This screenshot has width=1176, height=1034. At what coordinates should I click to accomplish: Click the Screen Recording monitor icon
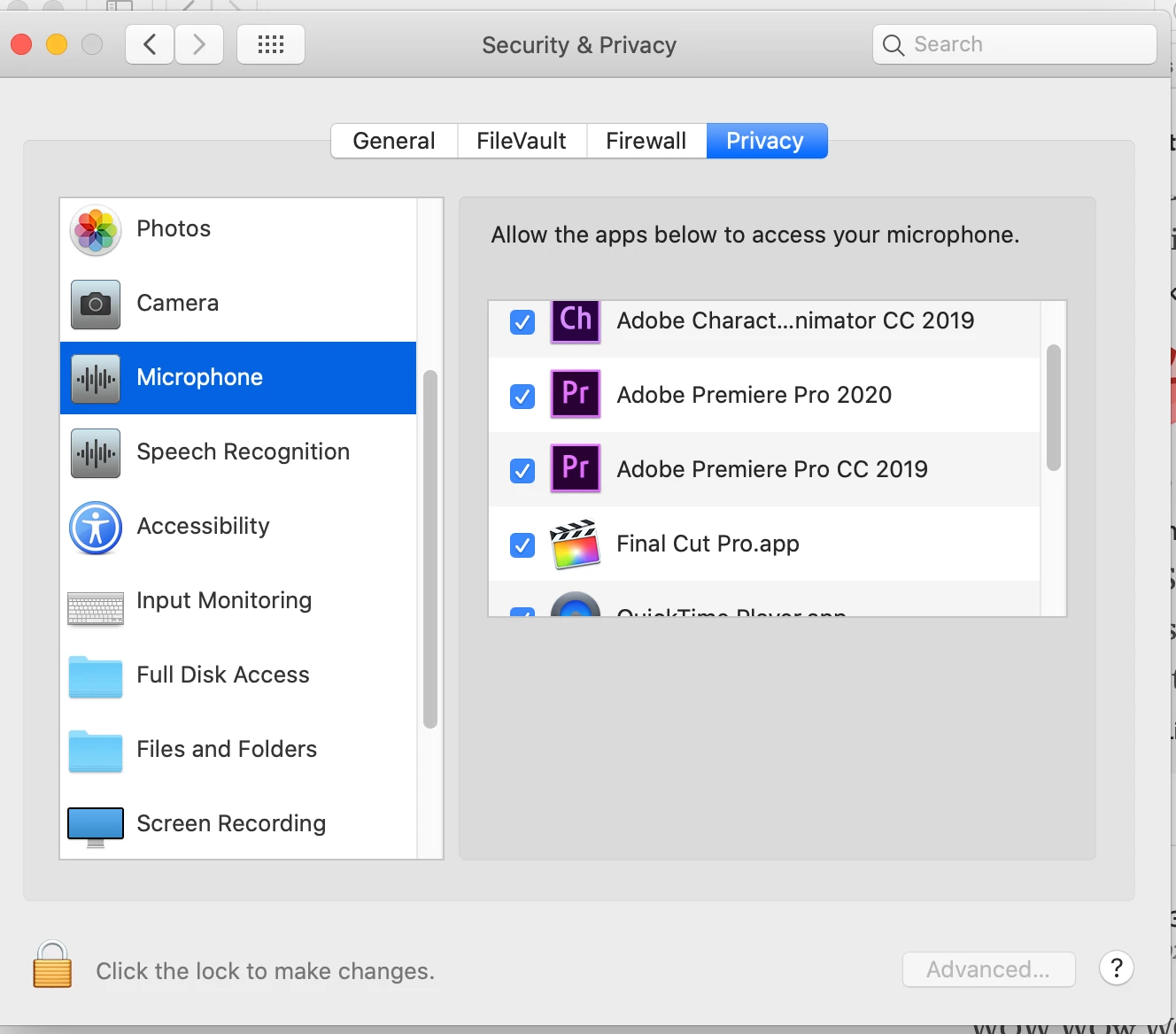click(x=96, y=827)
